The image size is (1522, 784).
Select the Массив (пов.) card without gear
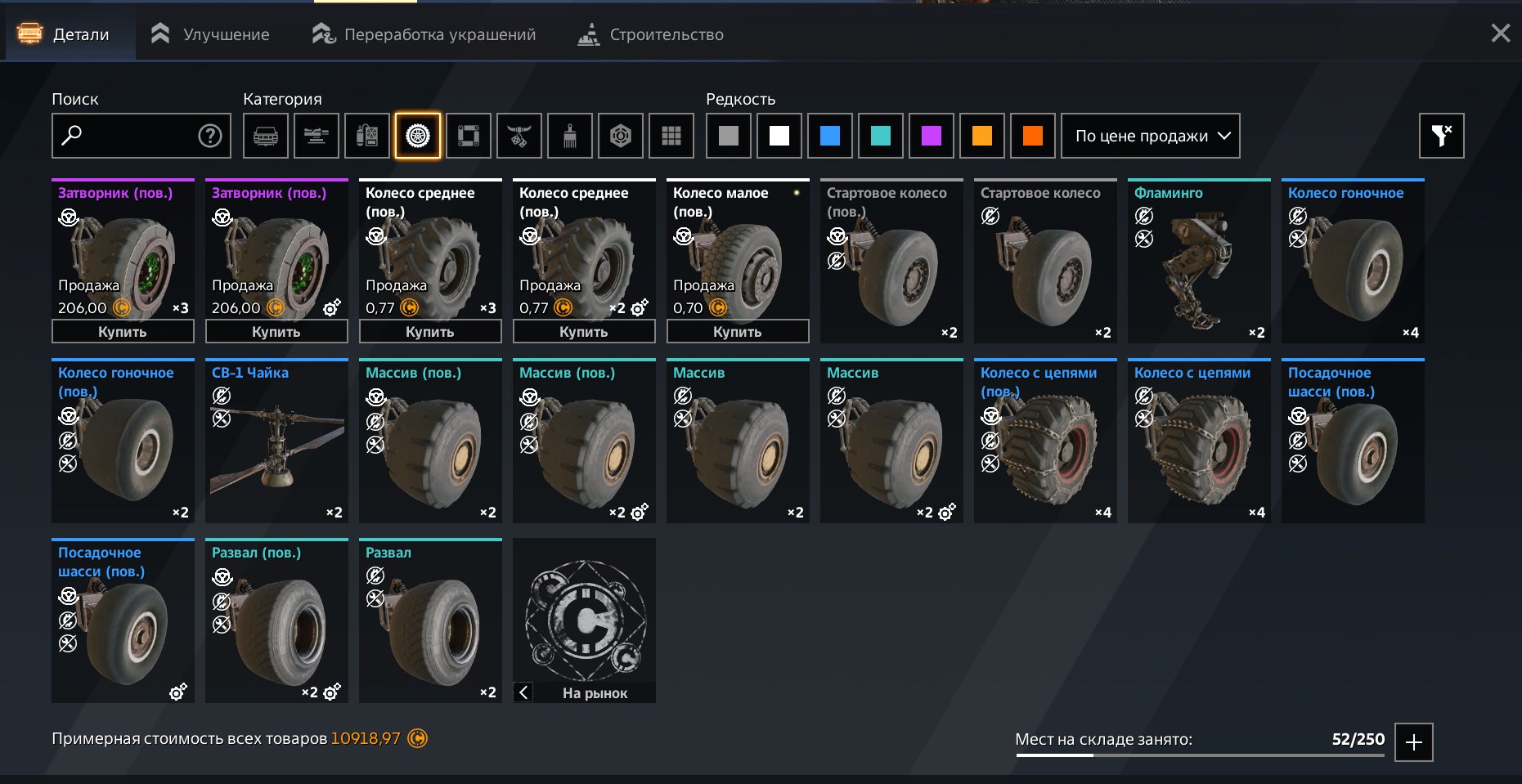430,441
